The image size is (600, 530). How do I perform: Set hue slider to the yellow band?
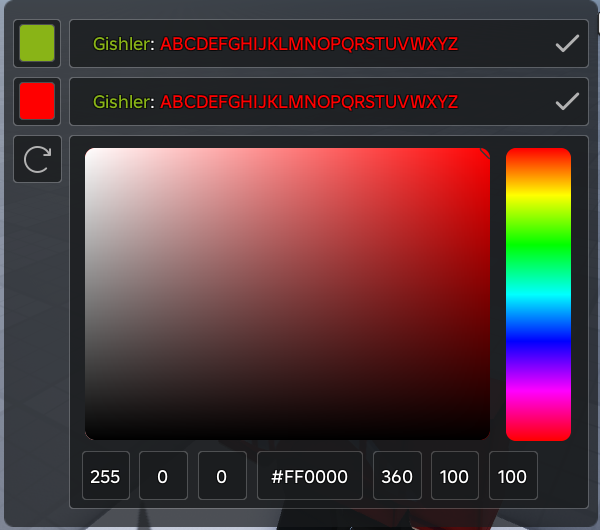pos(538,196)
